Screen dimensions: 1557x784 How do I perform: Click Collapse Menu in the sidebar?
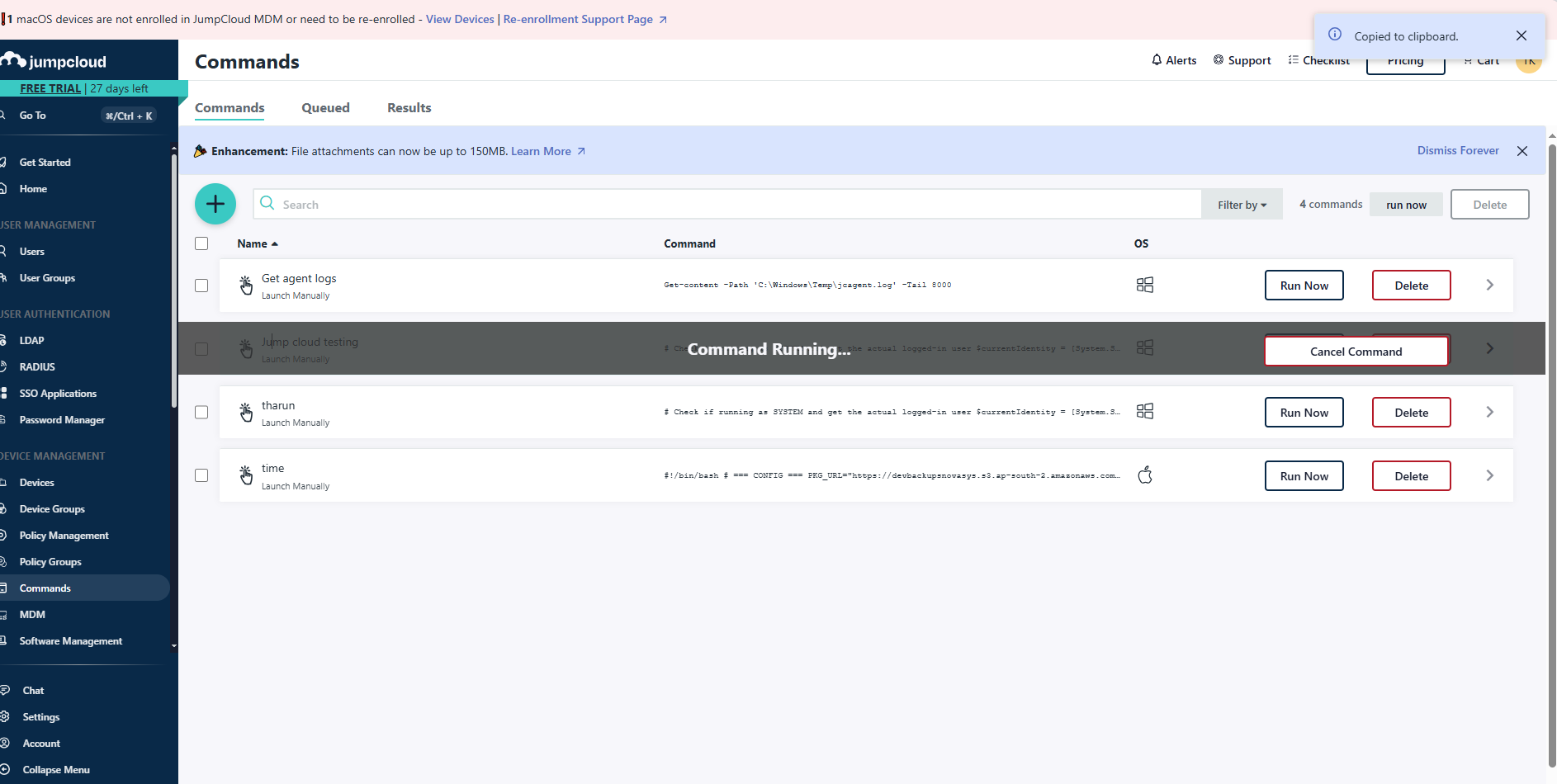(x=56, y=770)
